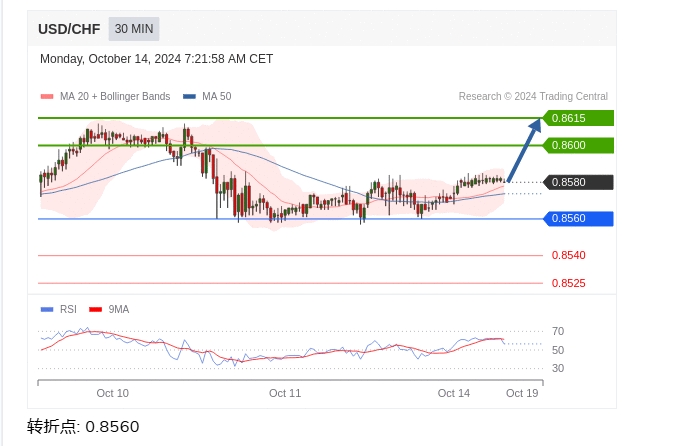The image size is (698, 446).
Task: Click the RSI 50 axis label
Action: [558, 350]
